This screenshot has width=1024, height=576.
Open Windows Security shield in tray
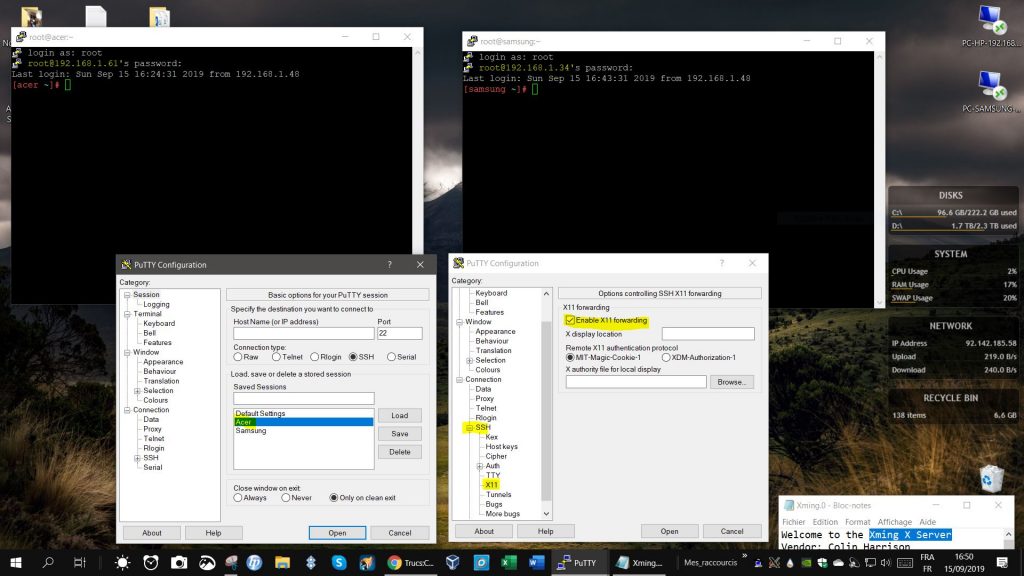click(x=822, y=562)
